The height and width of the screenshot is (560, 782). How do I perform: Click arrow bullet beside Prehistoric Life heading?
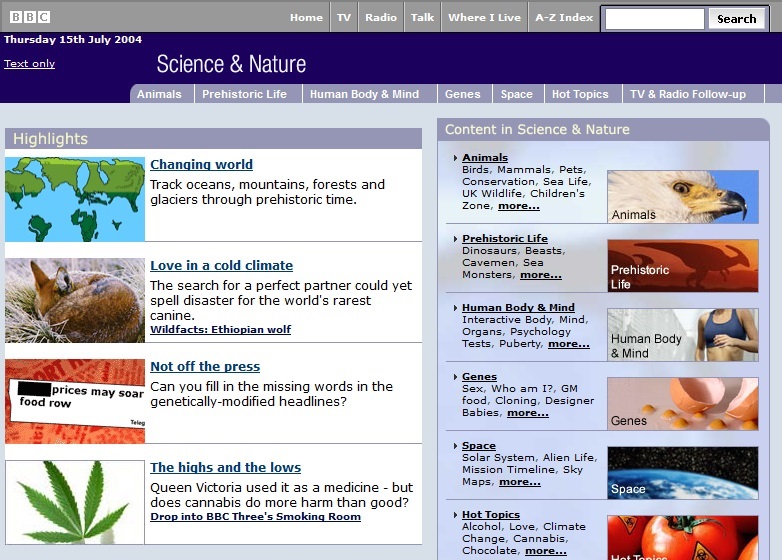455,239
